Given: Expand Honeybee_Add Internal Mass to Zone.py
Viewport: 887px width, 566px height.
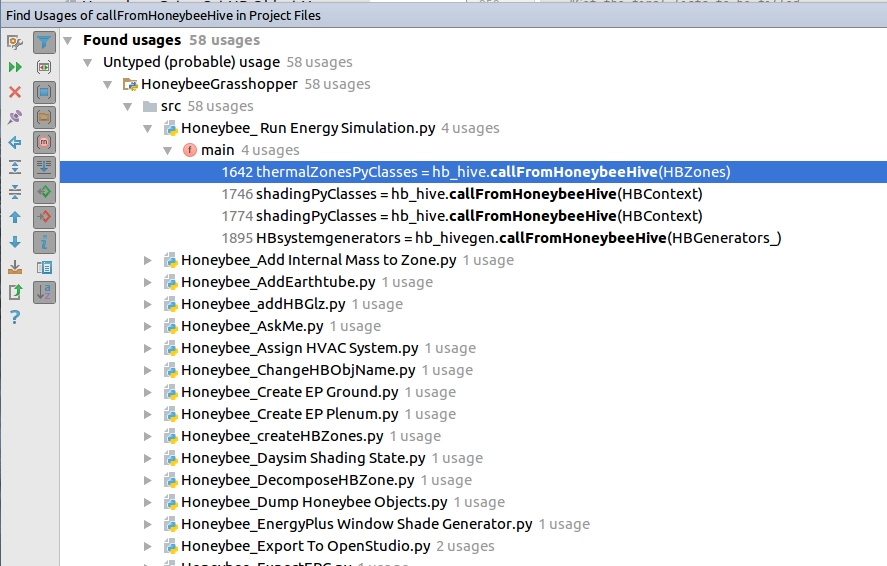Looking at the screenshot, I should (x=148, y=260).
